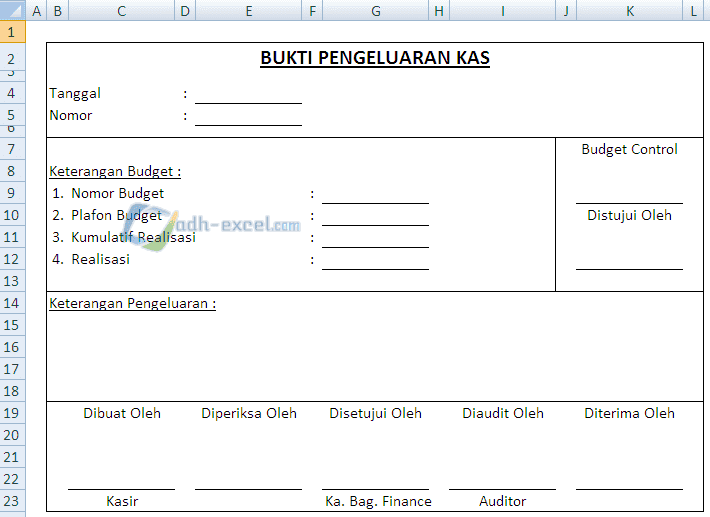The width and height of the screenshot is (710, 517).
Task: Select column D header
Action: click(185, 10)
